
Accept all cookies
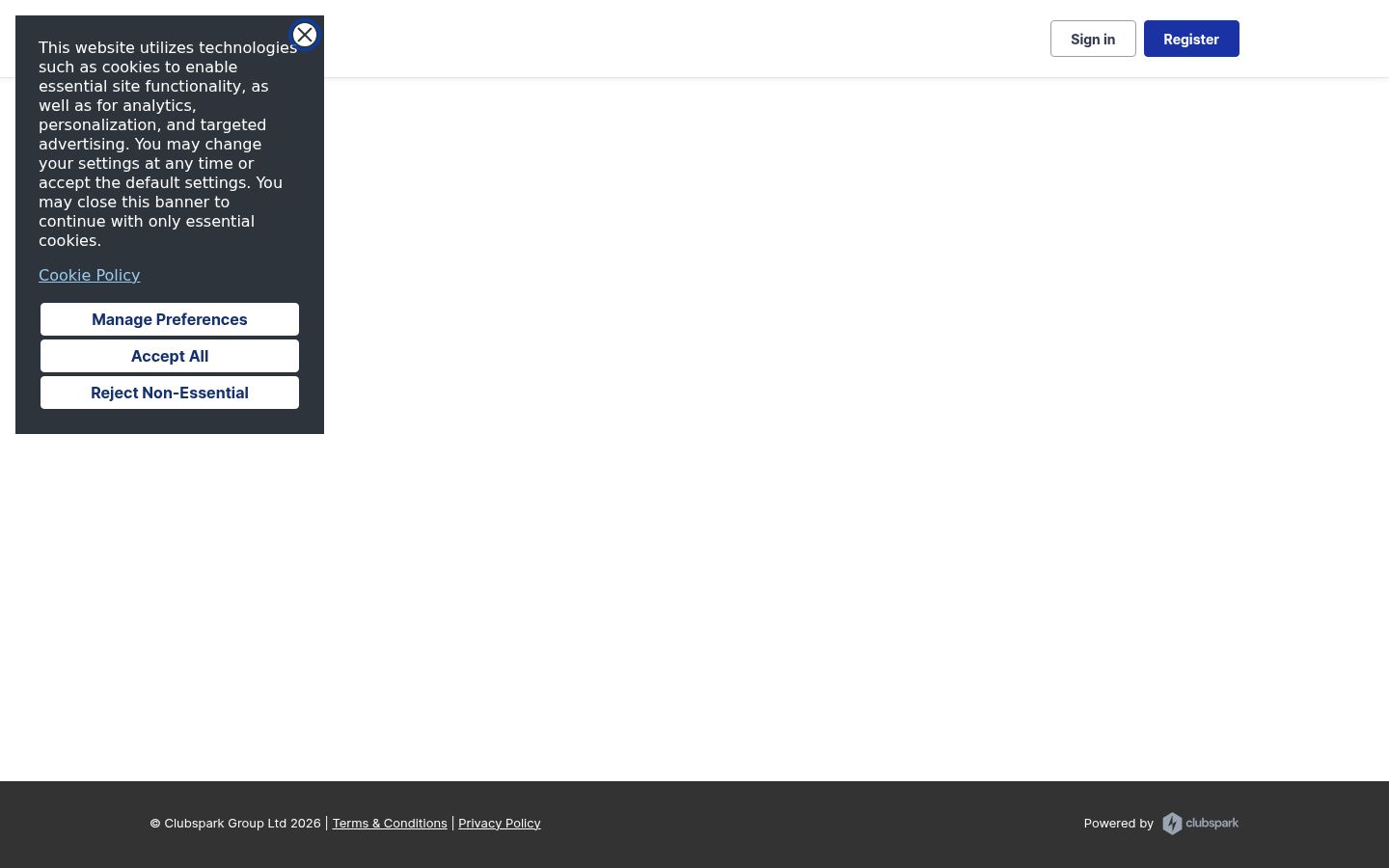170,356
